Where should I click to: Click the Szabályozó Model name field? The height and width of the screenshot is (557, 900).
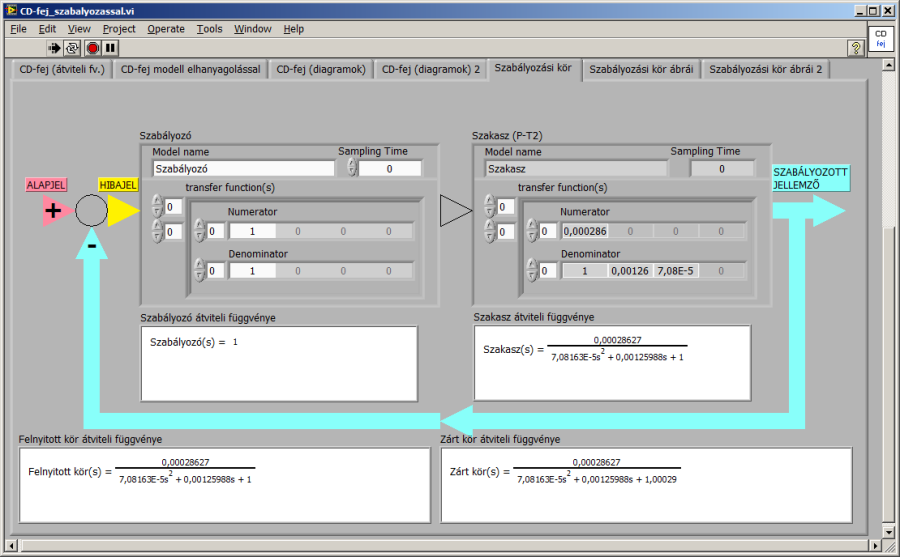coord(243,169)
